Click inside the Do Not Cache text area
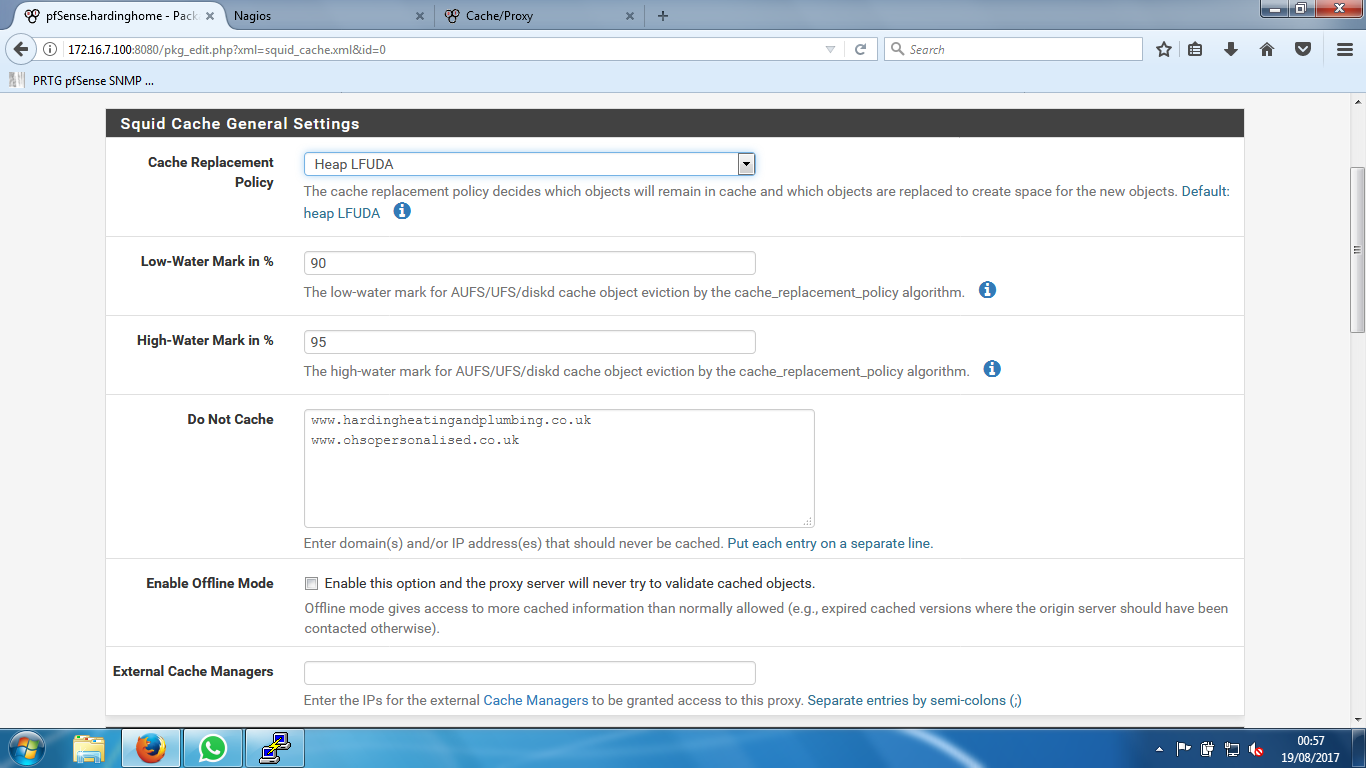 click(559, 468)
